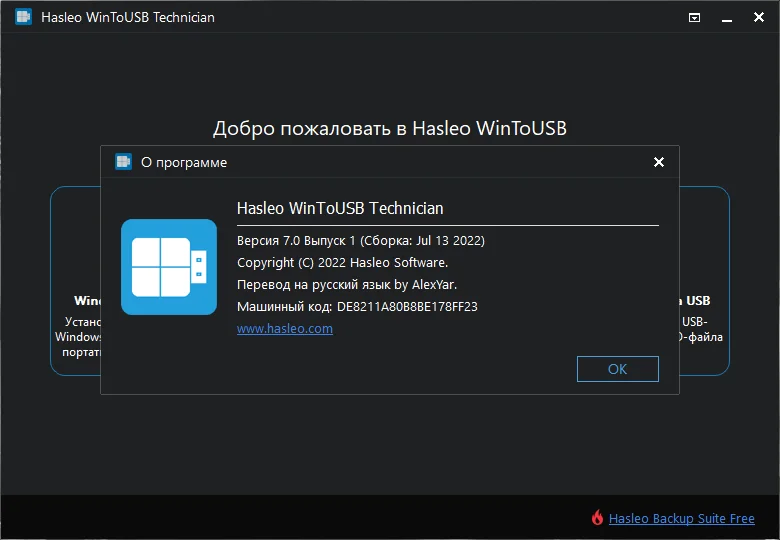The image size is (780, 540).
Task: Close the «О программе» dialog with X
Action: tap(659, 162)
